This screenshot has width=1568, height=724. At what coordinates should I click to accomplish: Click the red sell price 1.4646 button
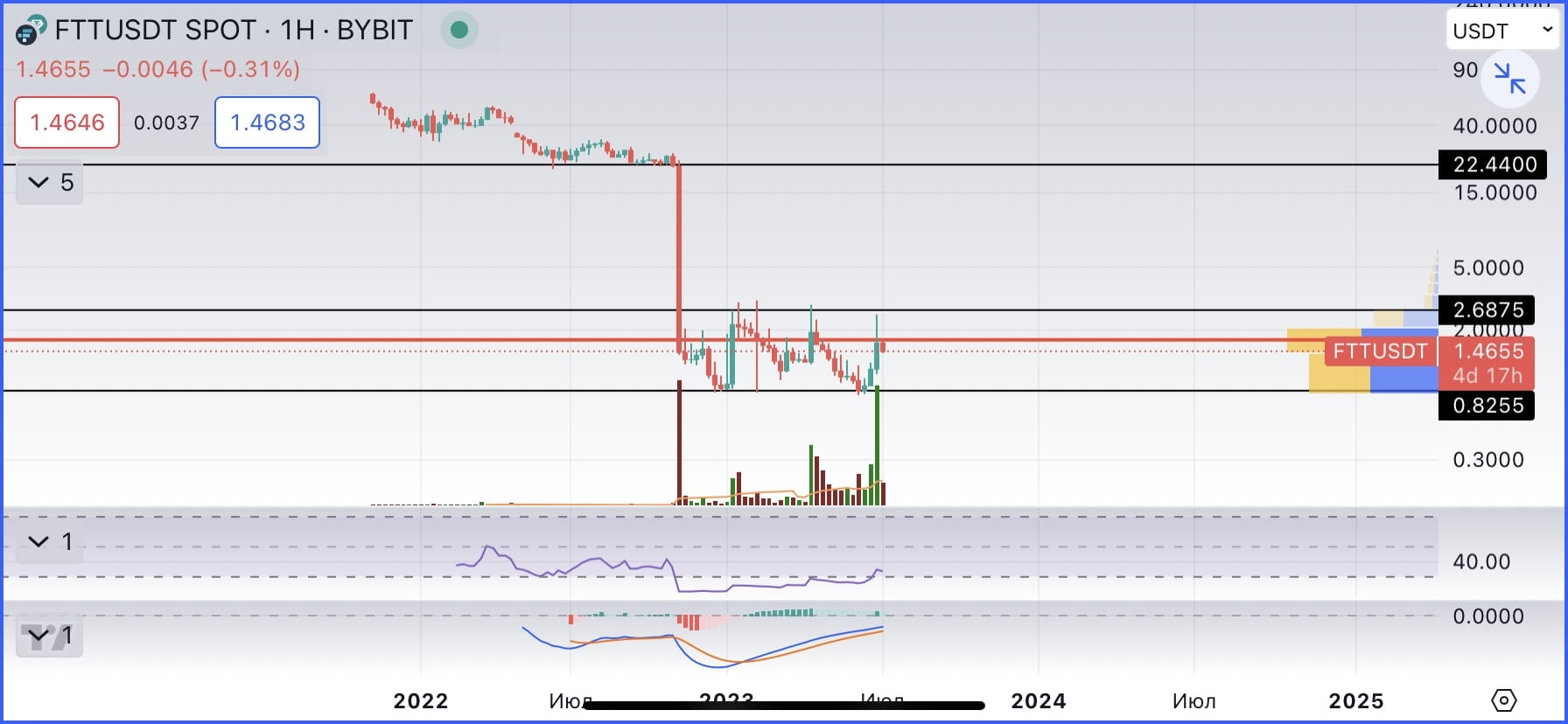coord(66,122)
